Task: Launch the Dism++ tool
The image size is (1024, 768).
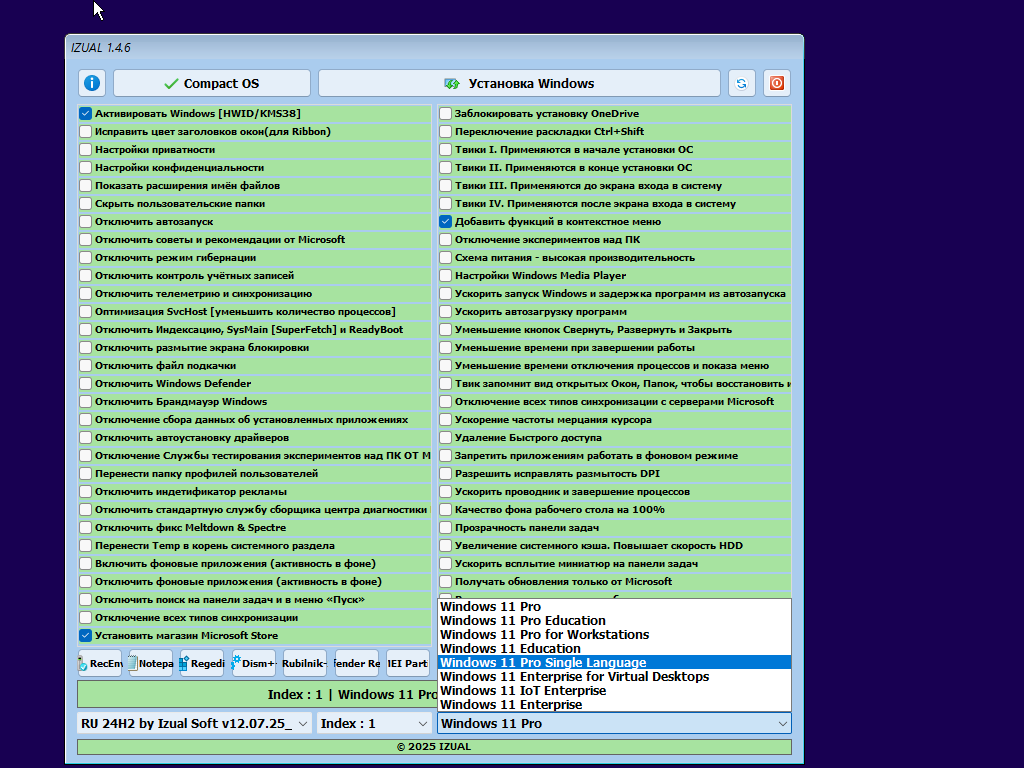Action: point(253,663)
